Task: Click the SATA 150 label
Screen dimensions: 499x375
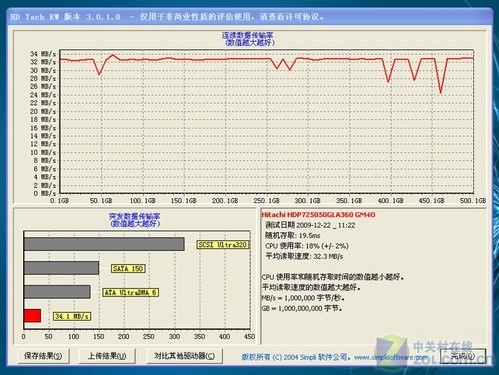Action: click(128, 268)
